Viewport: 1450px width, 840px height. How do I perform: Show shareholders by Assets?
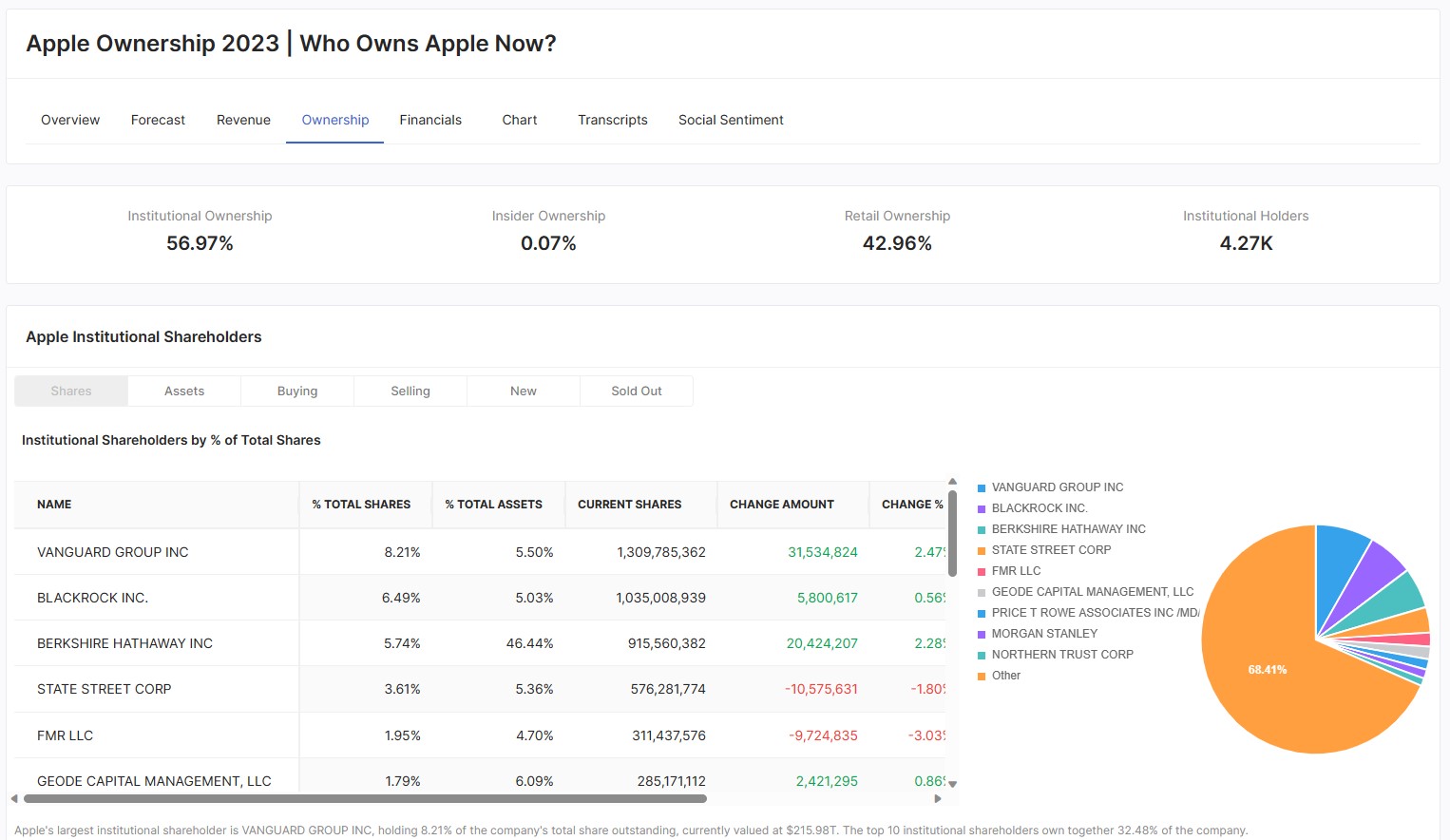[x=184, y=391]
